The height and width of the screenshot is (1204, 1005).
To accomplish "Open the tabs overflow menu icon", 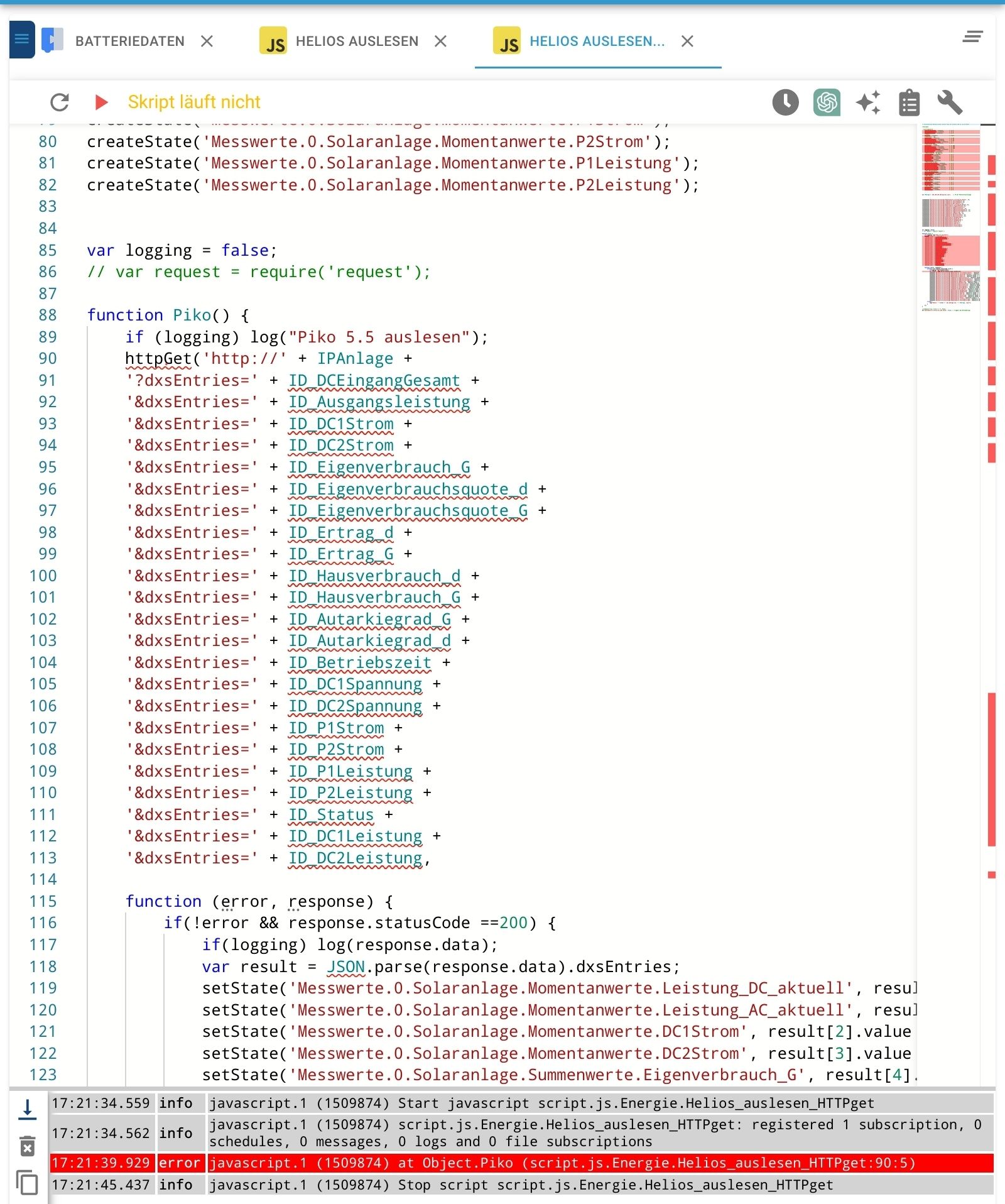I will [x=972, y=37].
